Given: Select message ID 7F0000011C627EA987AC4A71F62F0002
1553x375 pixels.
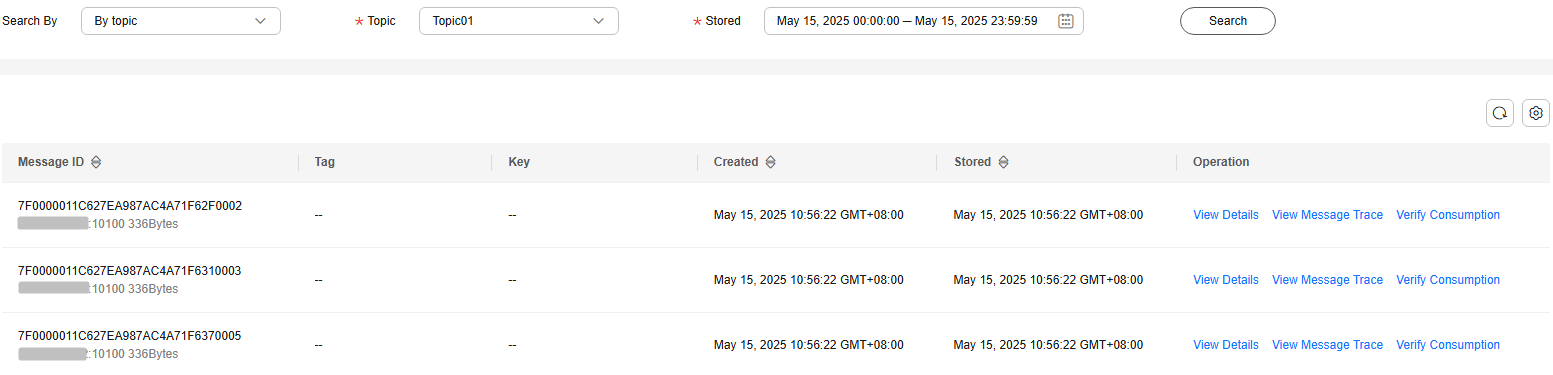Looking at the screenshot, I should [x=130, y=206].
